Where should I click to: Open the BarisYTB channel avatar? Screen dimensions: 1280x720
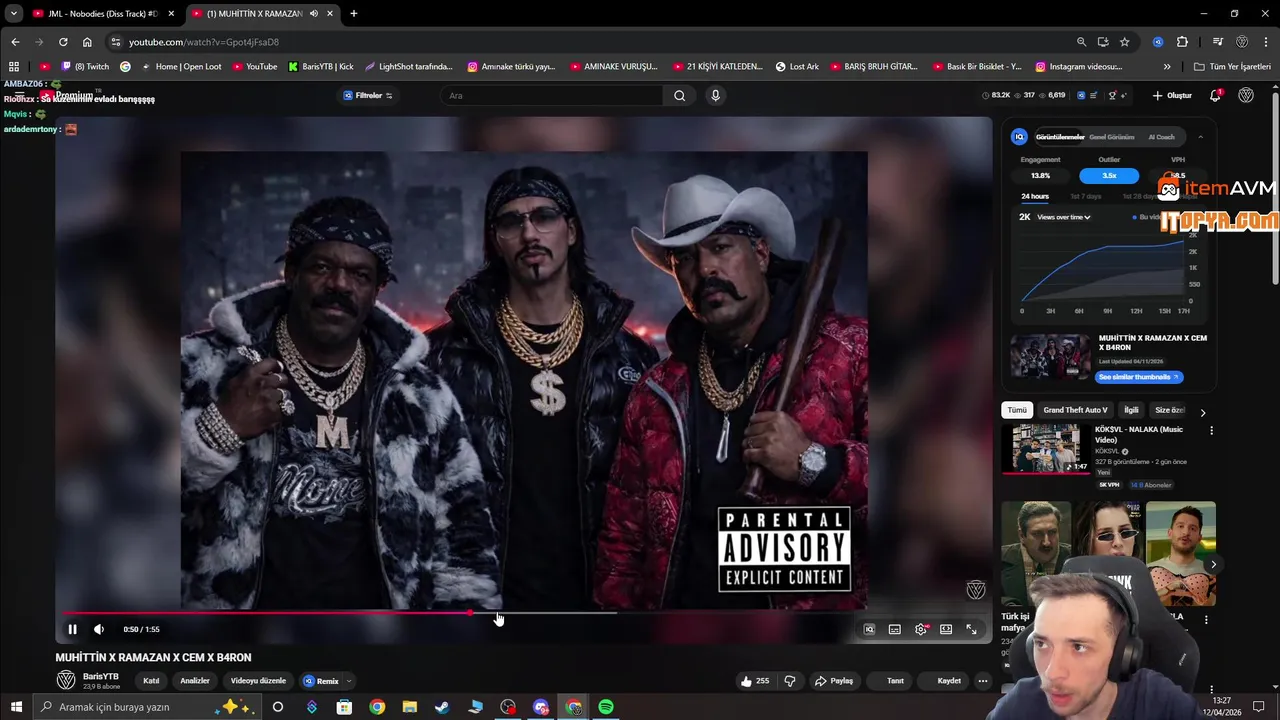pos(66,680)
